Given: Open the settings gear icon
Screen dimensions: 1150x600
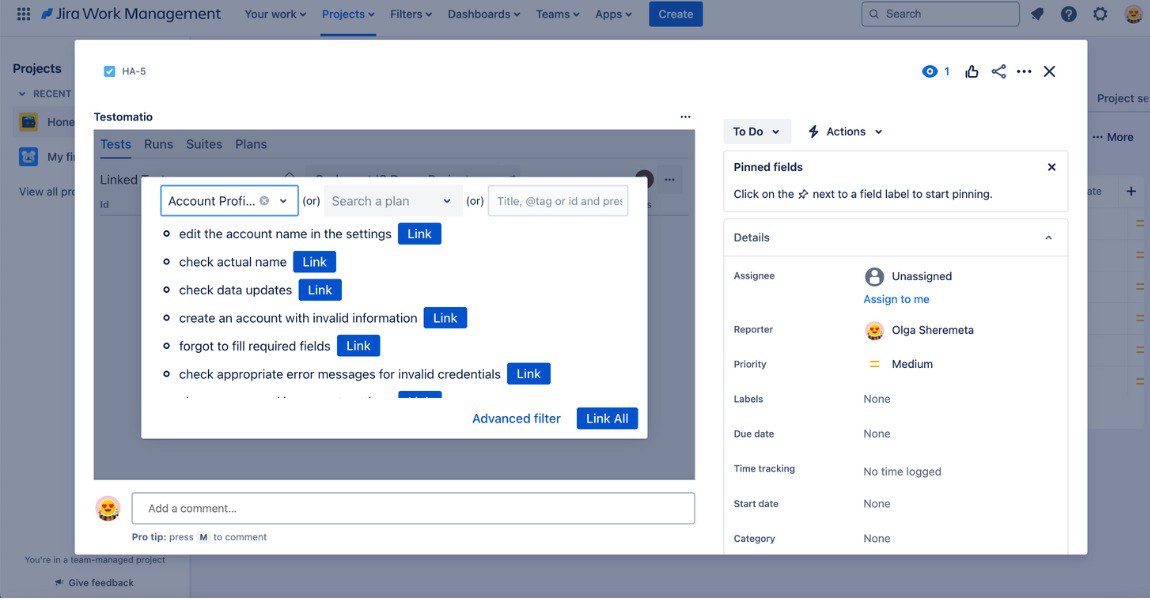Looking at the screenshot, I should [x=1100, y=14].
